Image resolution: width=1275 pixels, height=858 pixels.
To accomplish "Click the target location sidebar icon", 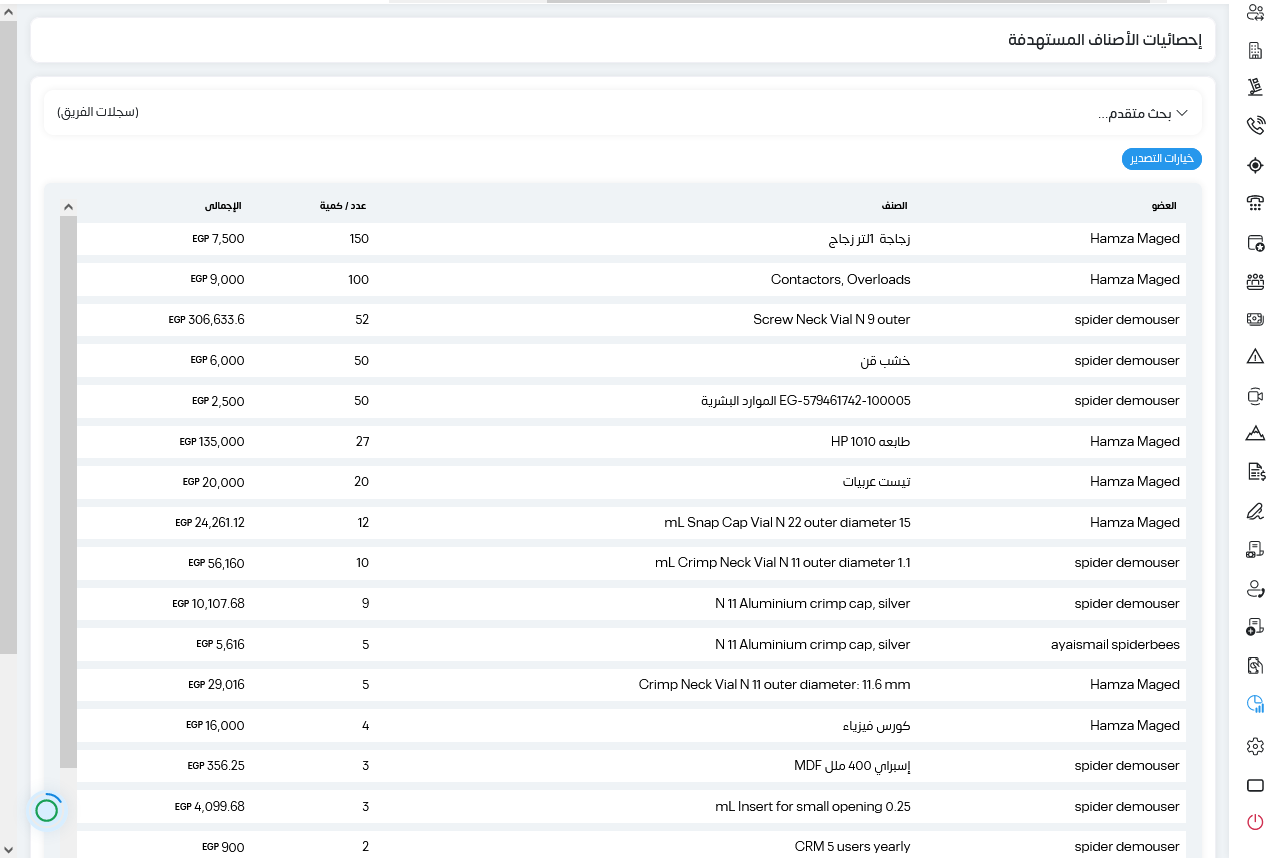I will [1256, 165].
